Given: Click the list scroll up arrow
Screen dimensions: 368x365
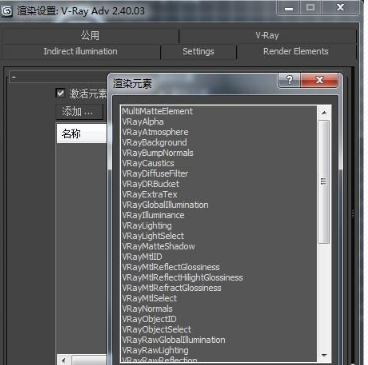Looking at the screenshot, I should pos(324,113).
